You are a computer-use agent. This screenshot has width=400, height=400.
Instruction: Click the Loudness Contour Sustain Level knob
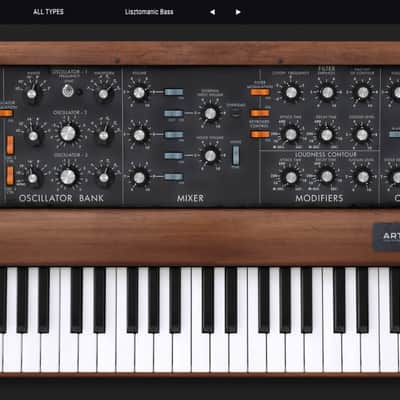pyautogui.click(x=363, y=177)
